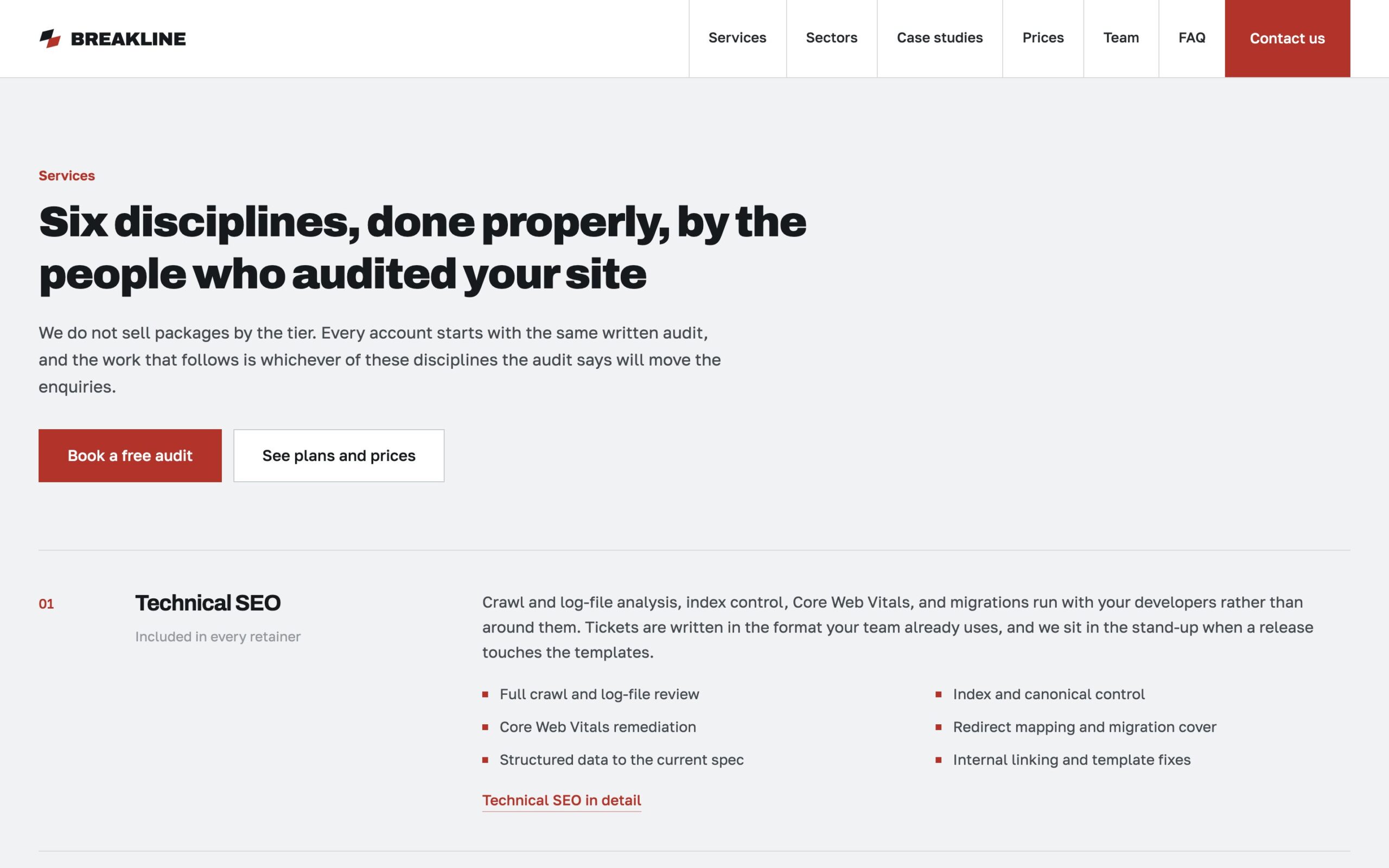The height and width of the screenshot is (868, 1389).
Task: Go to Sectors in the navigation
Action: point(831,38)
